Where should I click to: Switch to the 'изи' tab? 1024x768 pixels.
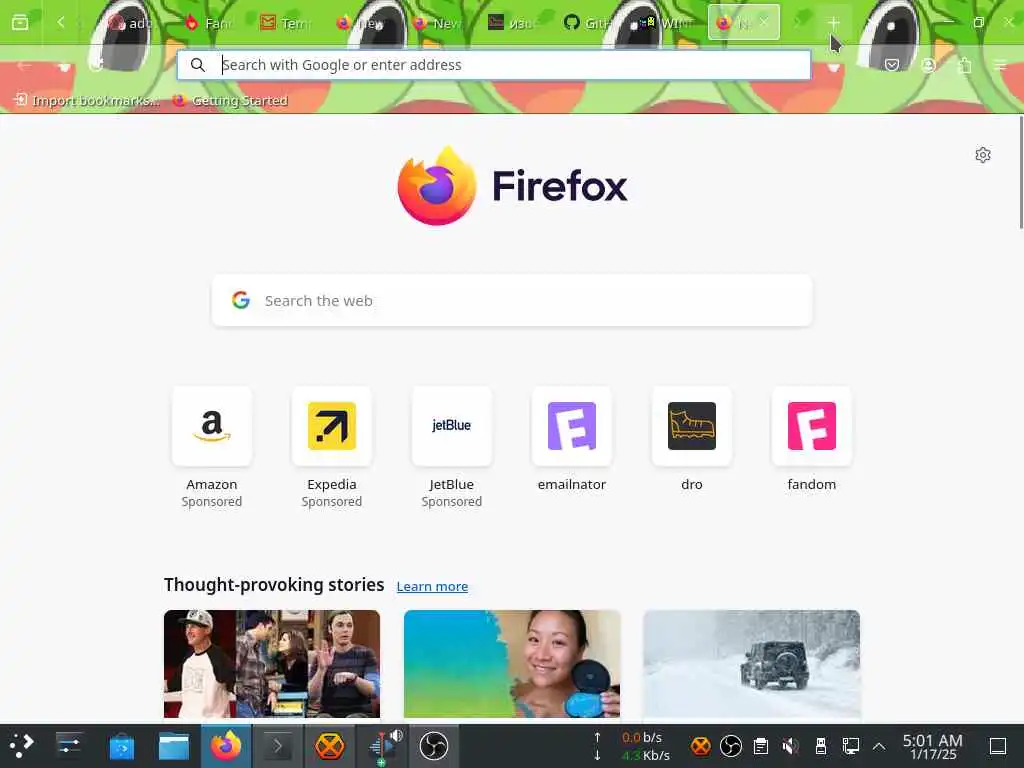click(511, 23)
